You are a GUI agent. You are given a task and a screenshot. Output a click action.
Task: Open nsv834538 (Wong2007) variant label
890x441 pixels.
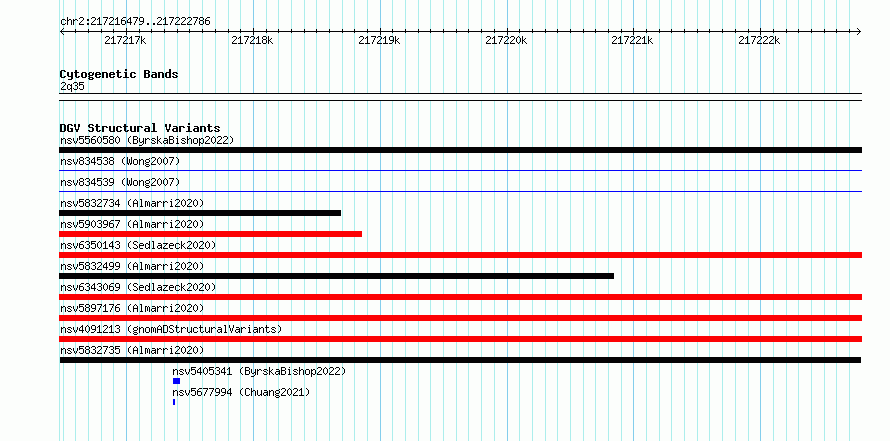pos(120,162)
